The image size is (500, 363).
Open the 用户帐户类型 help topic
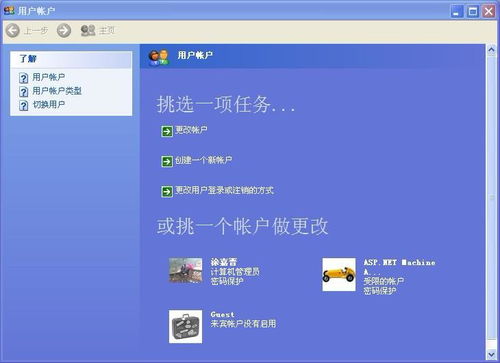coord(57,91)
